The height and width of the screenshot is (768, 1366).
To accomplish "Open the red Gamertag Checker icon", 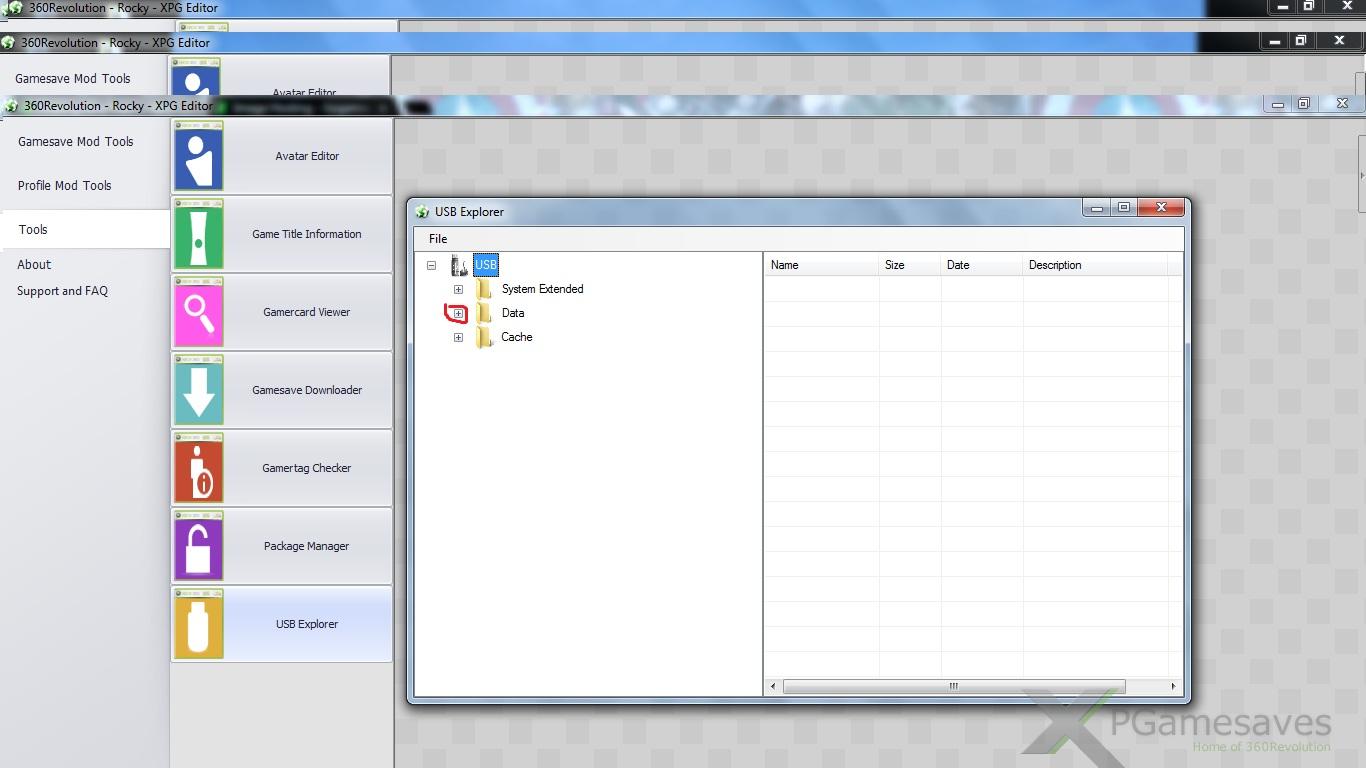I will (198, 468).
